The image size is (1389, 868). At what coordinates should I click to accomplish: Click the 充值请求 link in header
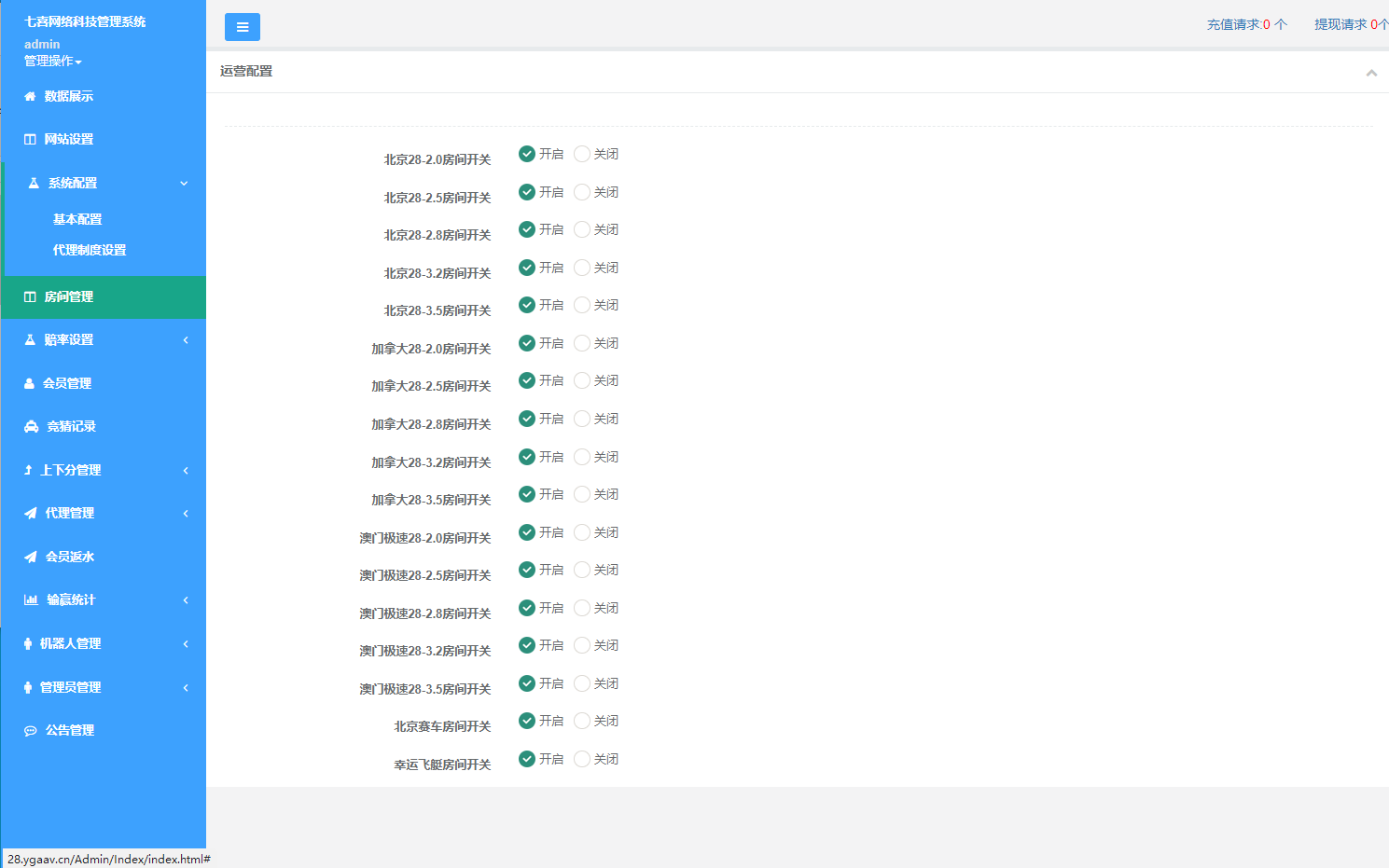(1246, 24)
